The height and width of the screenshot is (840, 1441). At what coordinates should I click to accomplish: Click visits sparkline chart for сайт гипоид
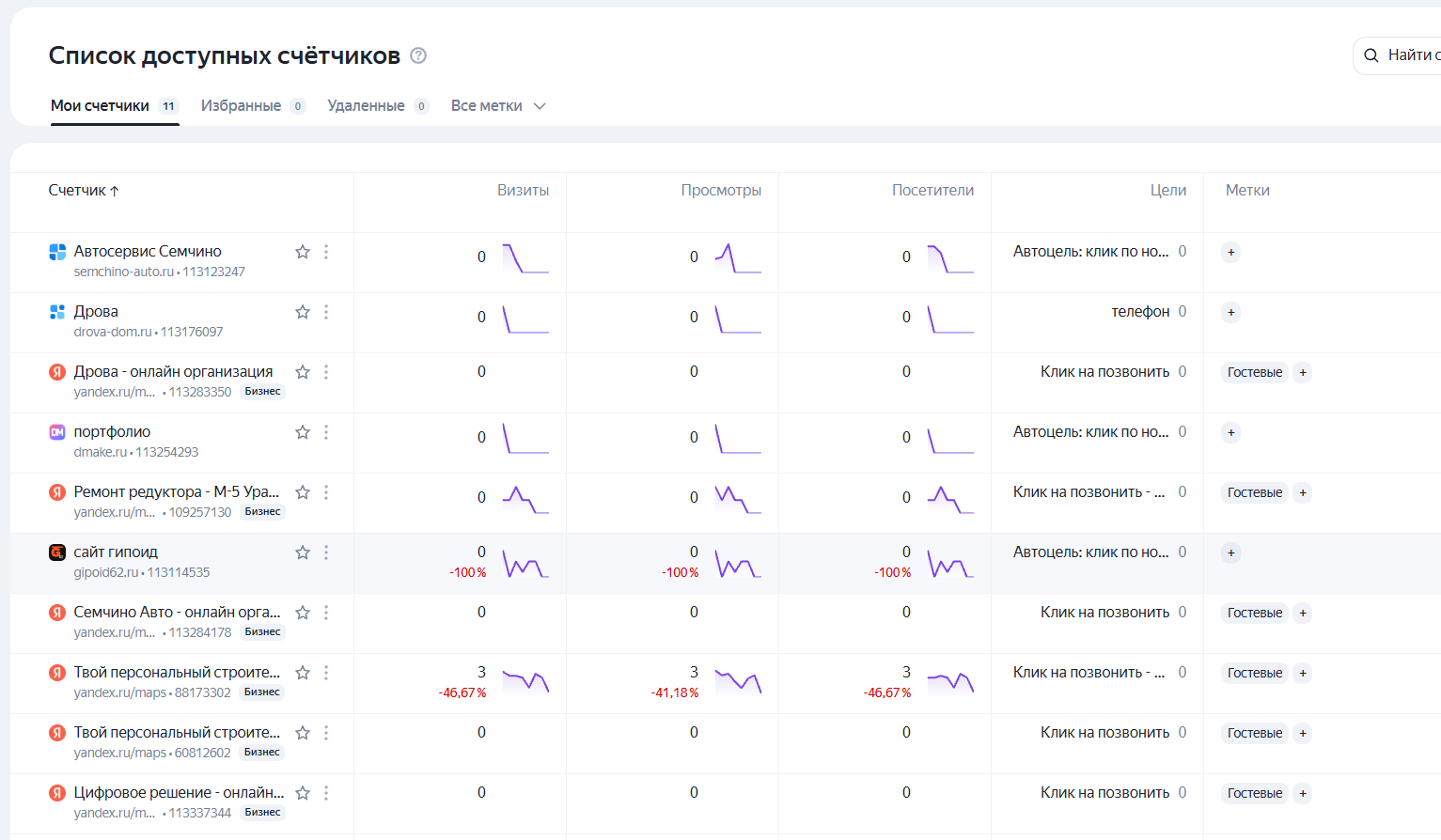click(525, 563)
